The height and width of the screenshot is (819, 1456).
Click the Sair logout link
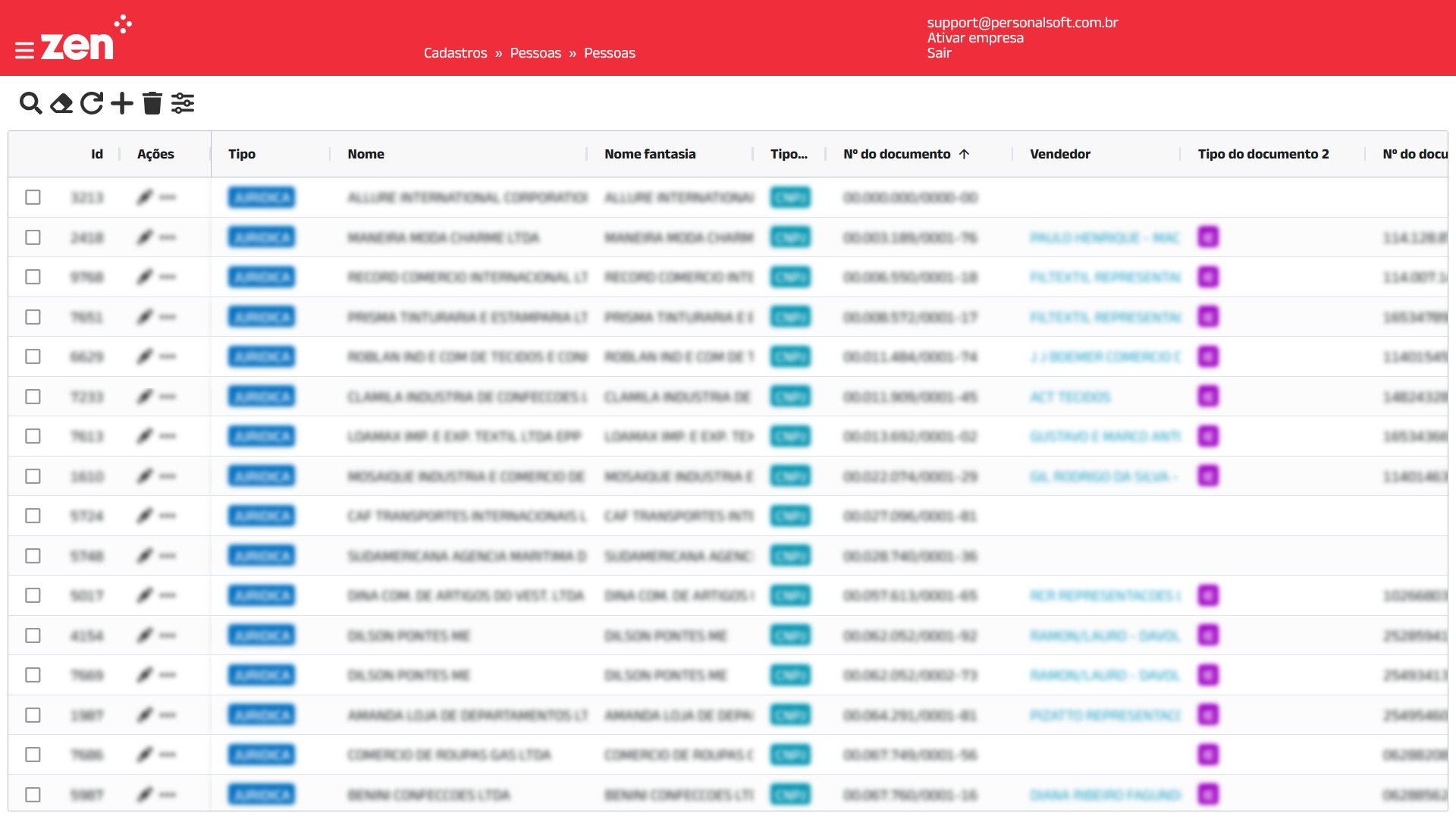pyautogui.click(x=939, y=53)
